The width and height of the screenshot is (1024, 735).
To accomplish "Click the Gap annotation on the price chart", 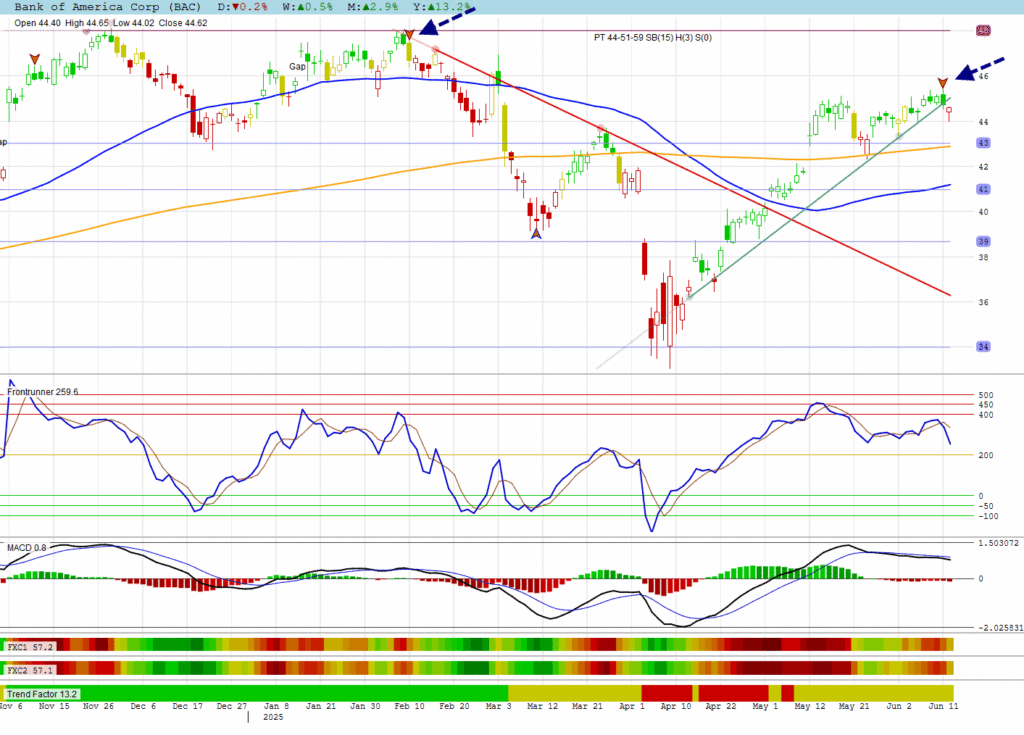I will tap(297, 67).
